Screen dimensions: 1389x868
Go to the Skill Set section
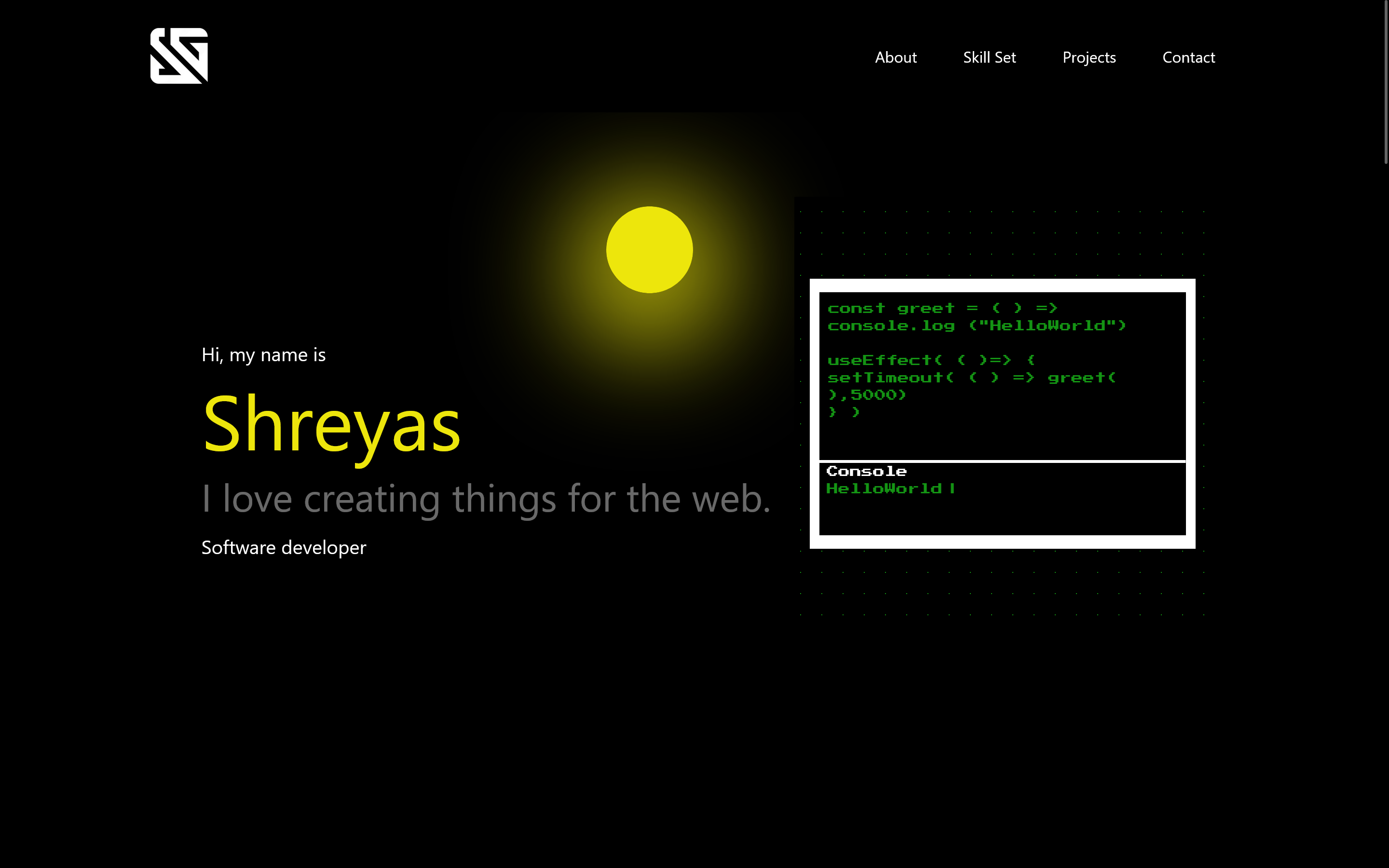989,57
